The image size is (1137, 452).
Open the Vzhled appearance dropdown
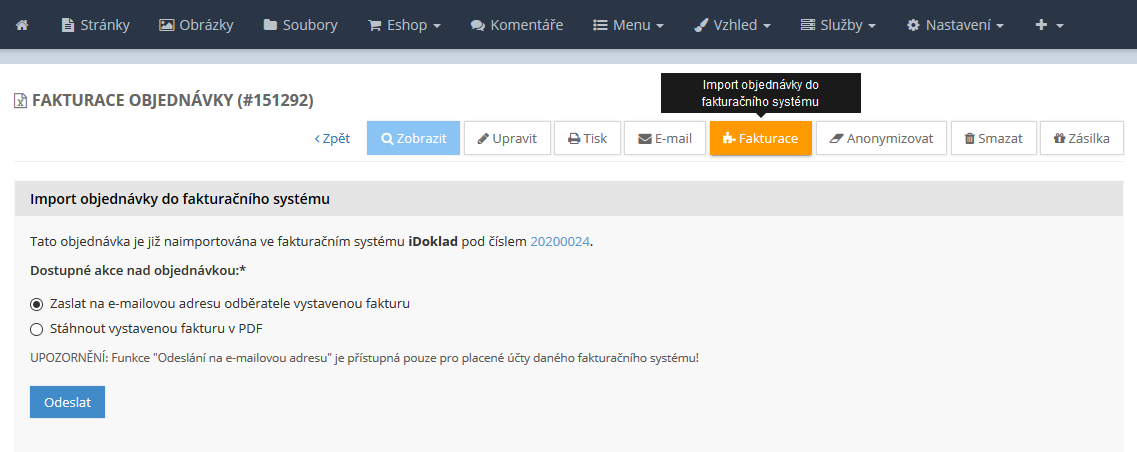point(732,25)
